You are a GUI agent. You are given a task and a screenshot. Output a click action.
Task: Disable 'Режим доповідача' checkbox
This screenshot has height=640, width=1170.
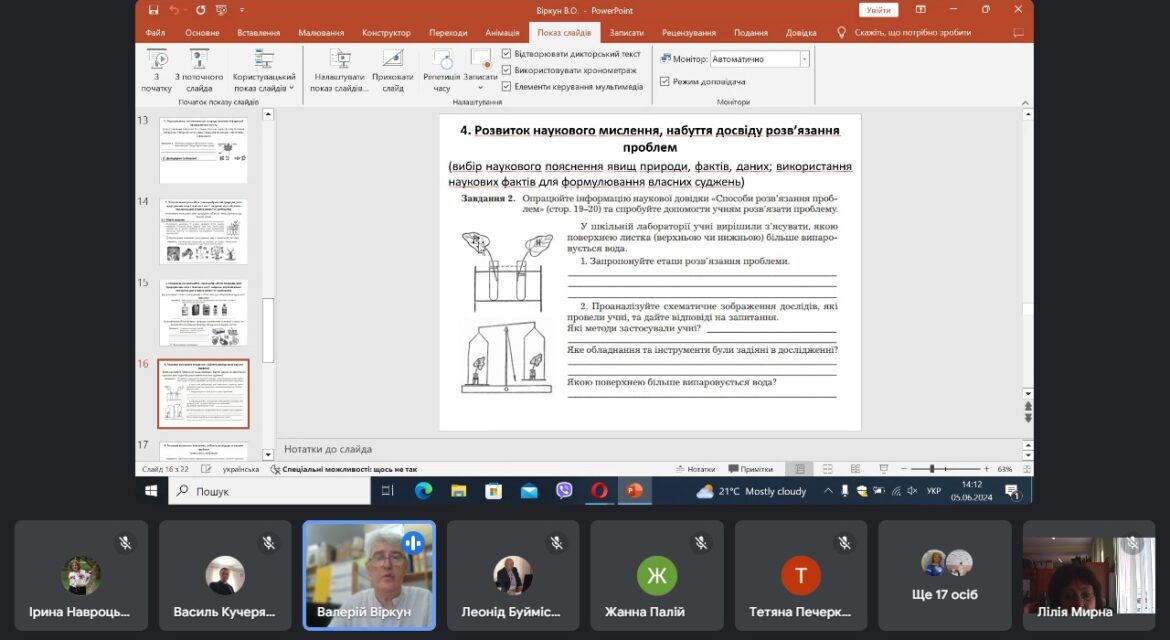tap(665, 81)
